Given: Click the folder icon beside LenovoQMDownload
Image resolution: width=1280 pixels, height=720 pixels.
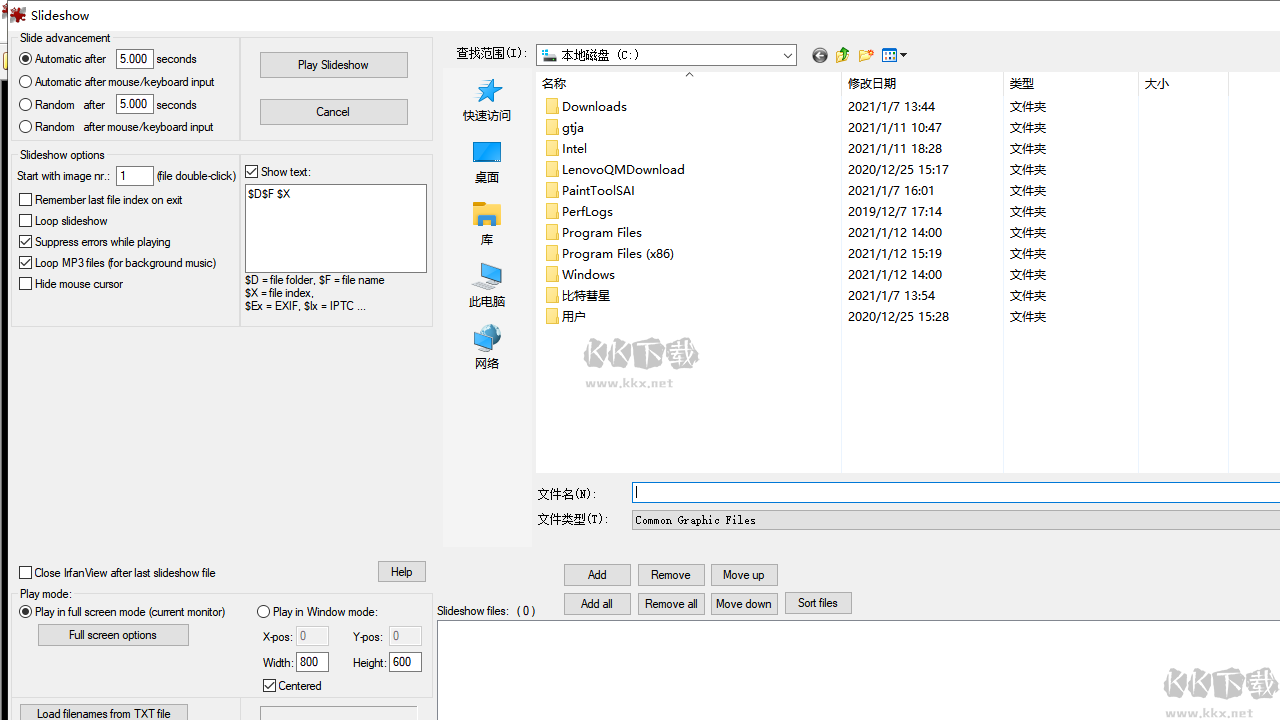Looking at the screenshot, I should 552,170.
